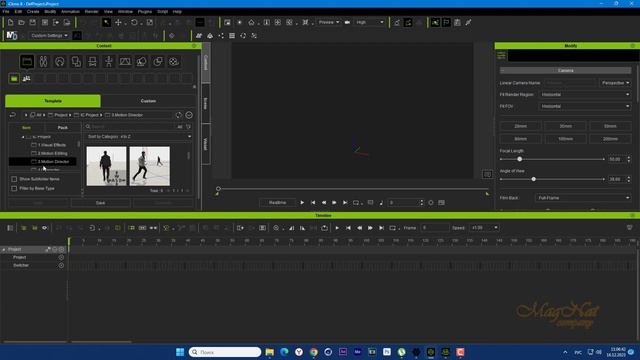Click the back arrow in content path bar
The width and height of the screenshot is (640, 360).
(13, 115)
